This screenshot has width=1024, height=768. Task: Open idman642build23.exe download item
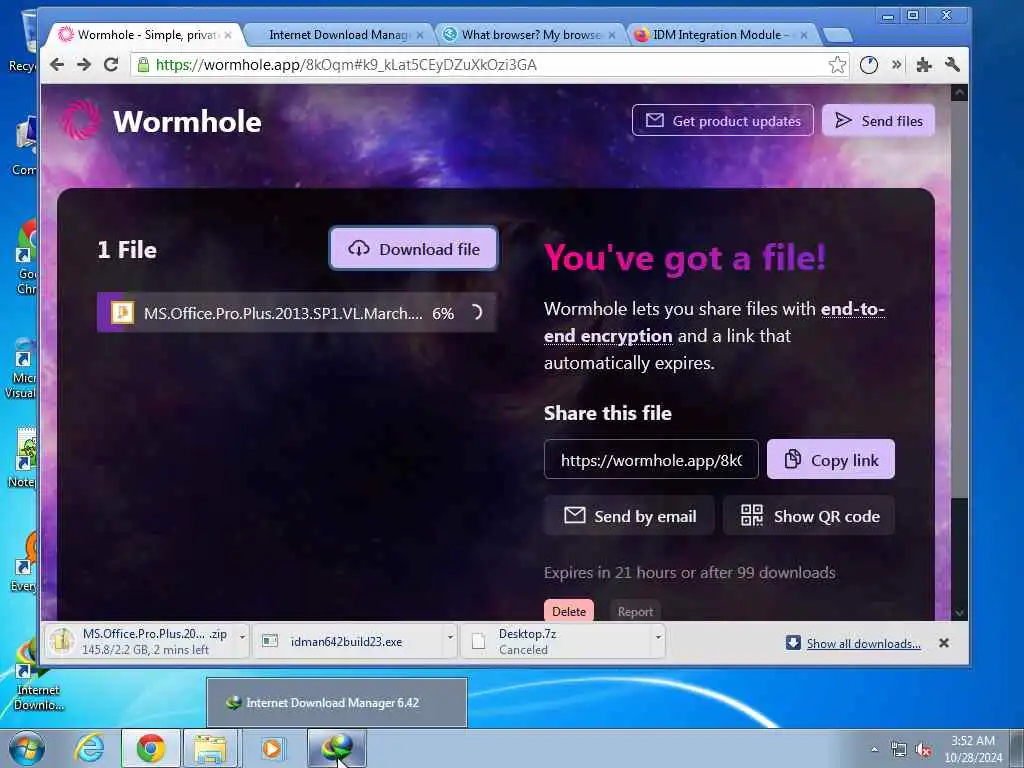(347, 641)
